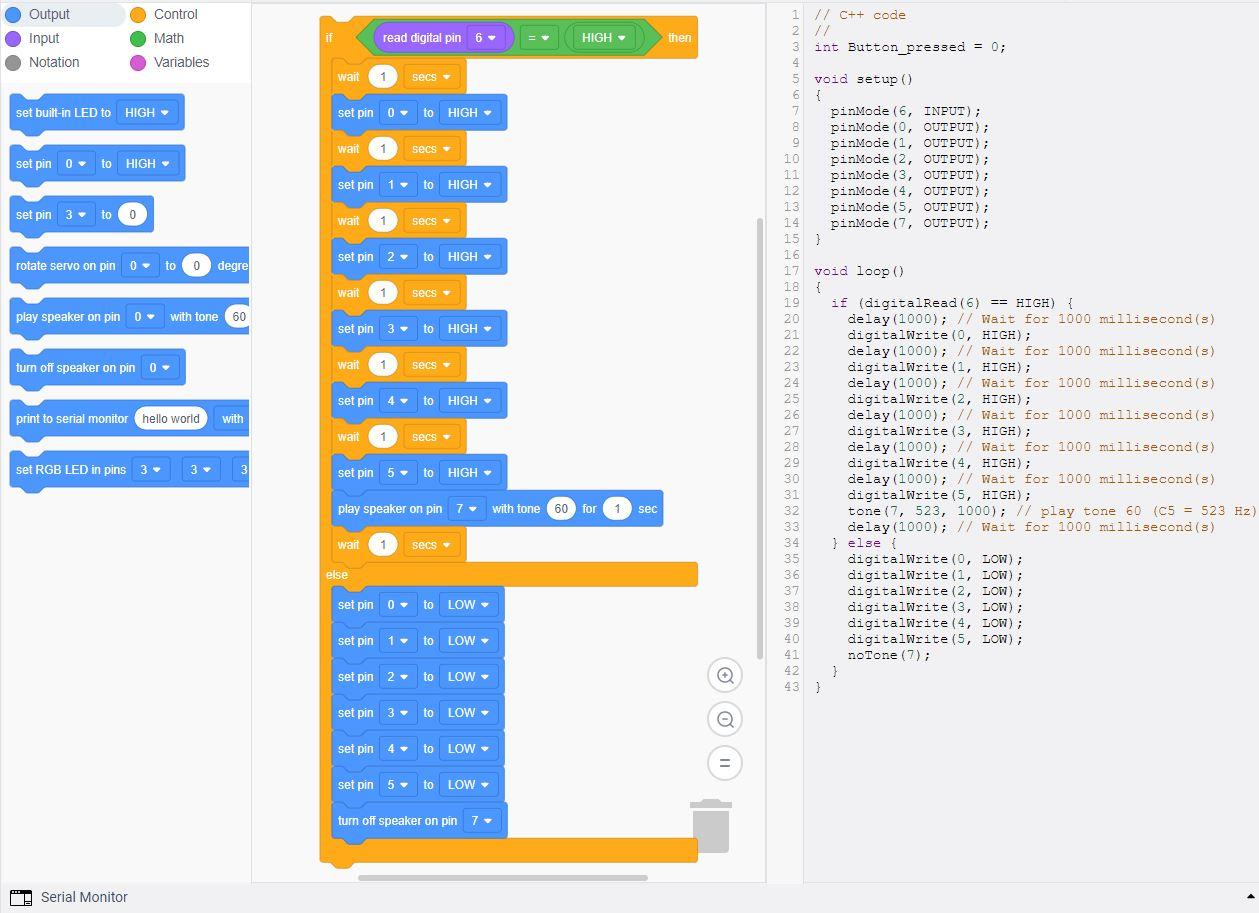Screen dimensions: 1259x913
Task: Click the Serial Monitor icon
Action: (x=24, y=898)
